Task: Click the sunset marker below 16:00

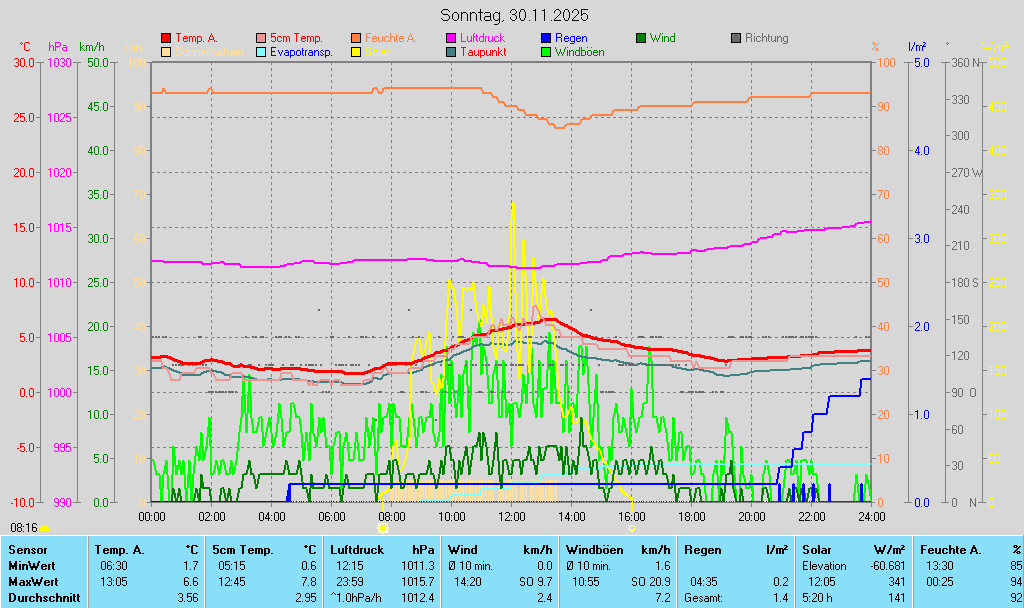Action: 633,527
